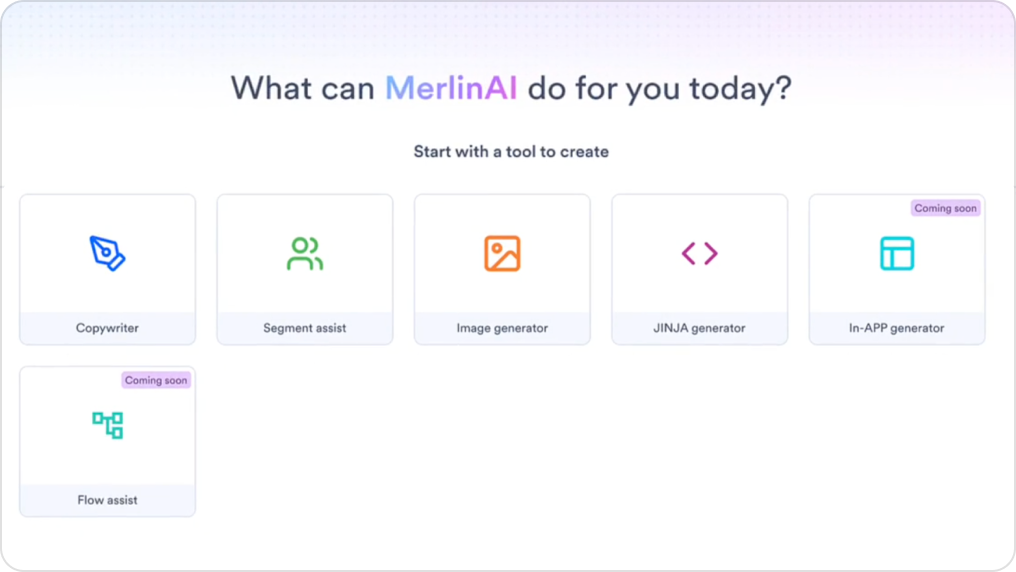Select the Segment assist label
Screen dimensions: 1016x572
304,328
